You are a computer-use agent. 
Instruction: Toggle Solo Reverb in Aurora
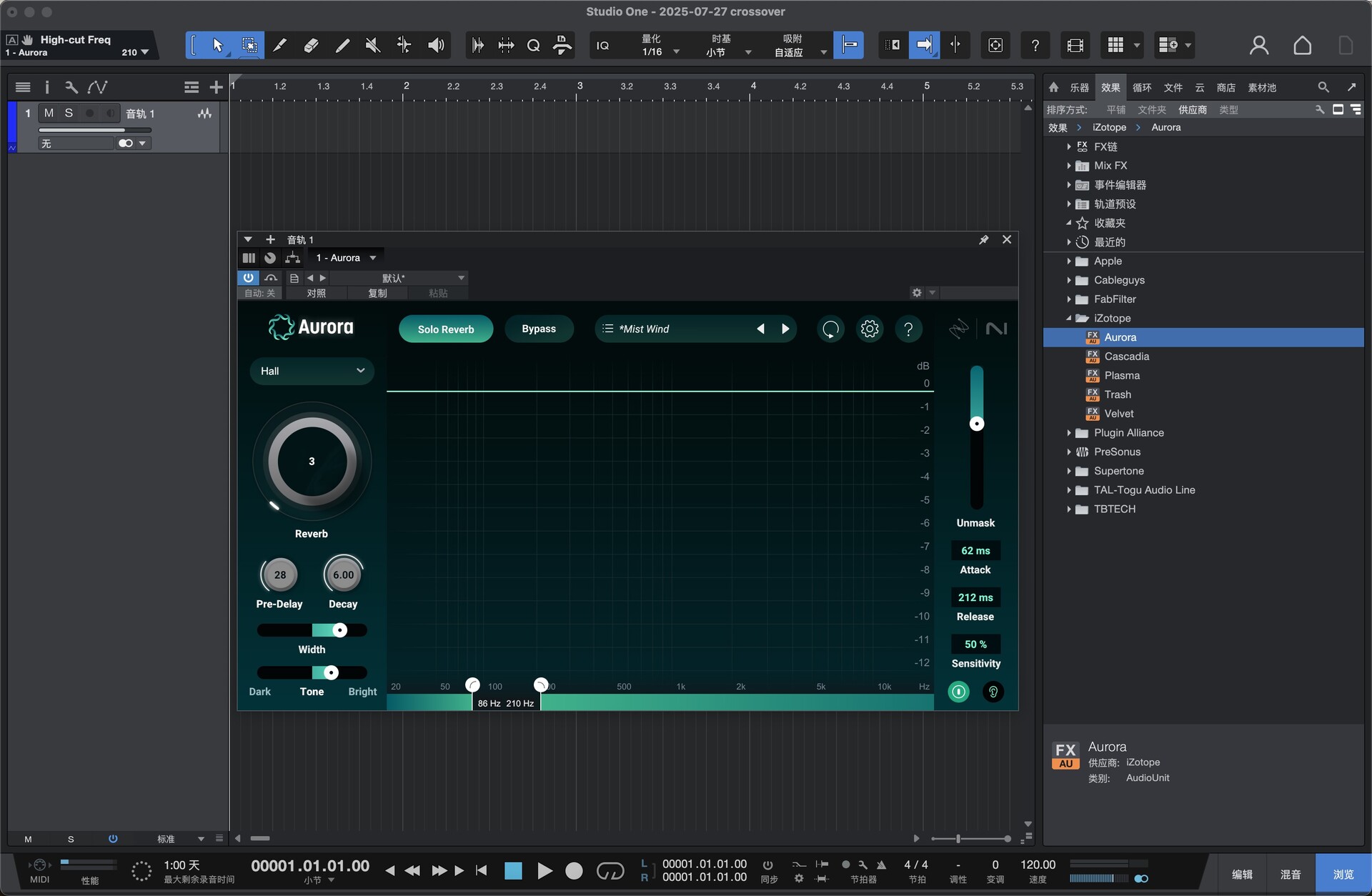coord(446,329)
